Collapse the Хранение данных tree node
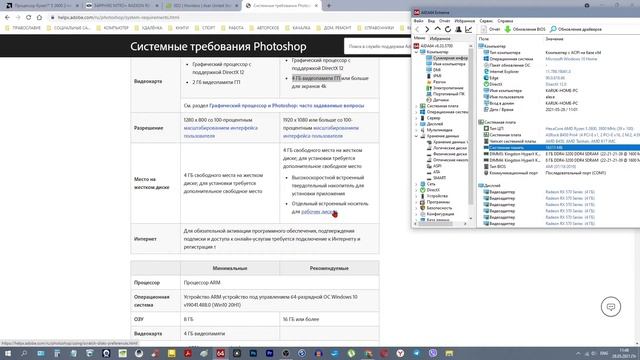640x360 pixels. point(417,136)
